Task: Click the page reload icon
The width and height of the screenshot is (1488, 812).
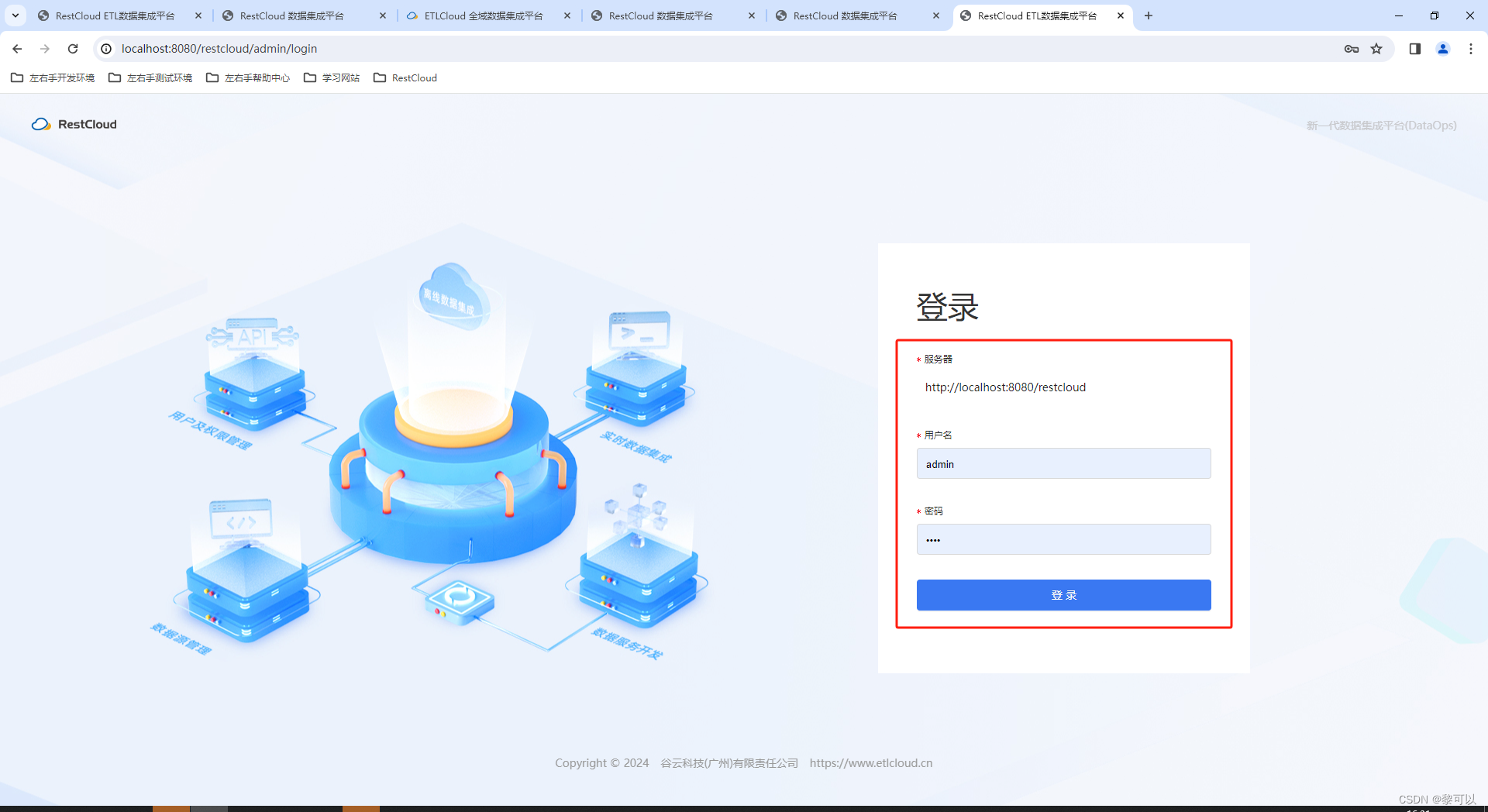Action: [73, 48]
